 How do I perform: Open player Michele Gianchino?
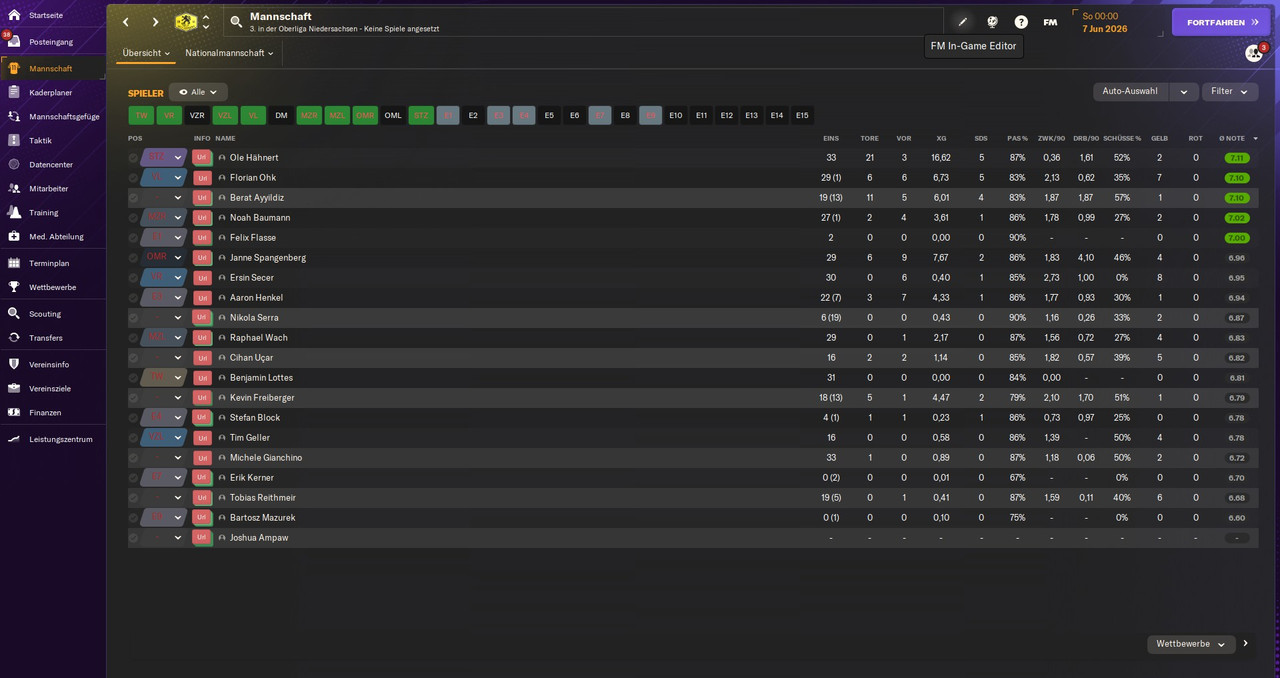click(266, 458)
